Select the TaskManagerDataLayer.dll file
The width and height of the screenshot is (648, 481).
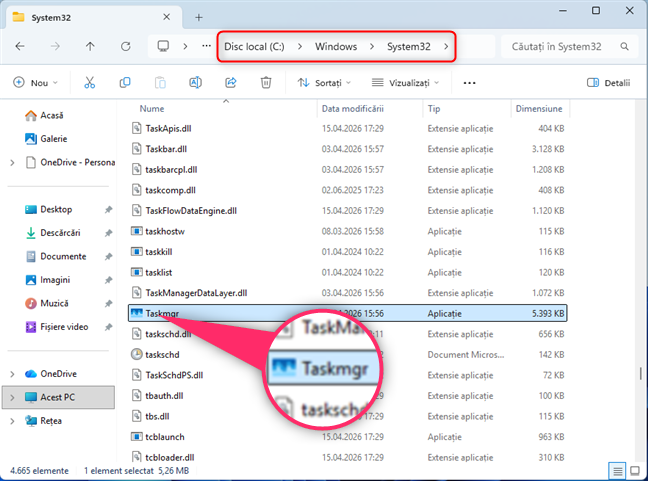pos(196,293)
